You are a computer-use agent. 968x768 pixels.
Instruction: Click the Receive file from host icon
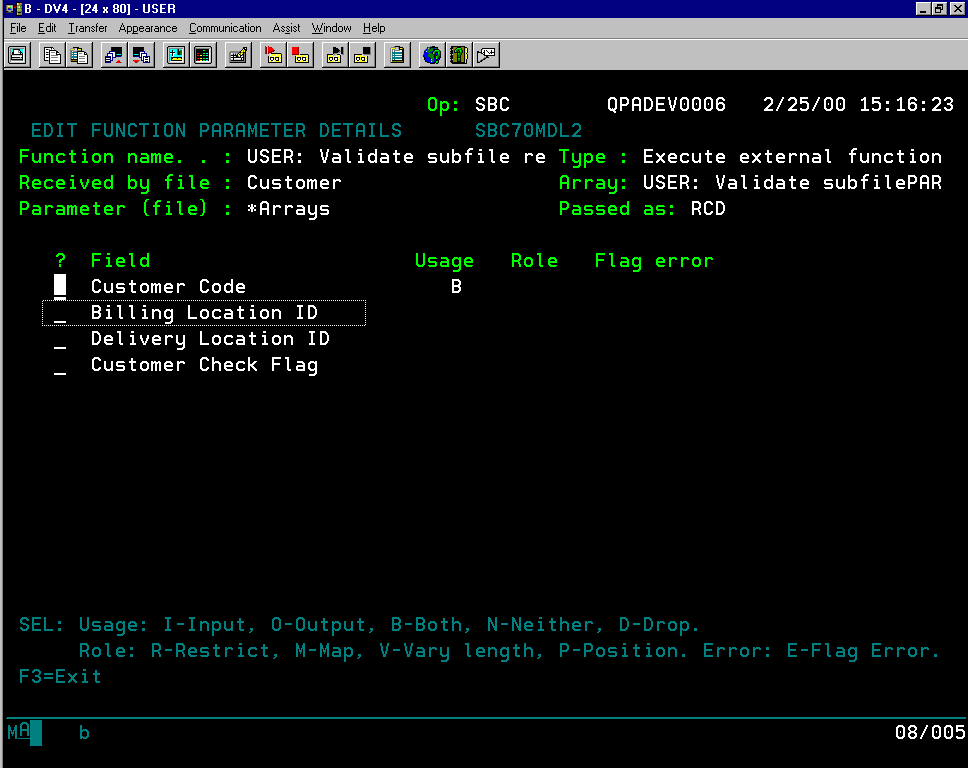[x=141, y=55]
